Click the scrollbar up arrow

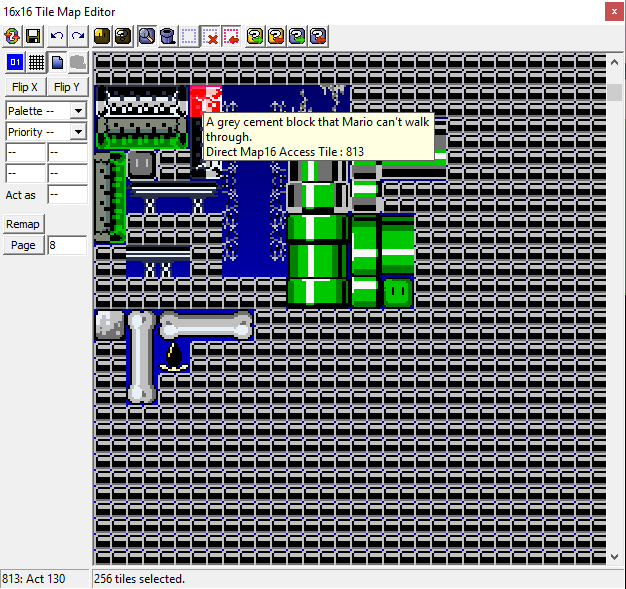(614, 62)
